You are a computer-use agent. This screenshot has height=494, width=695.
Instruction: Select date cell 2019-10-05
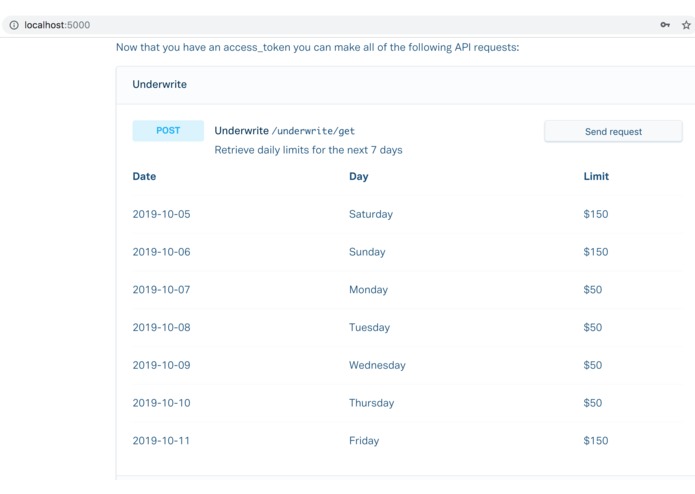[x=161, y=214]
